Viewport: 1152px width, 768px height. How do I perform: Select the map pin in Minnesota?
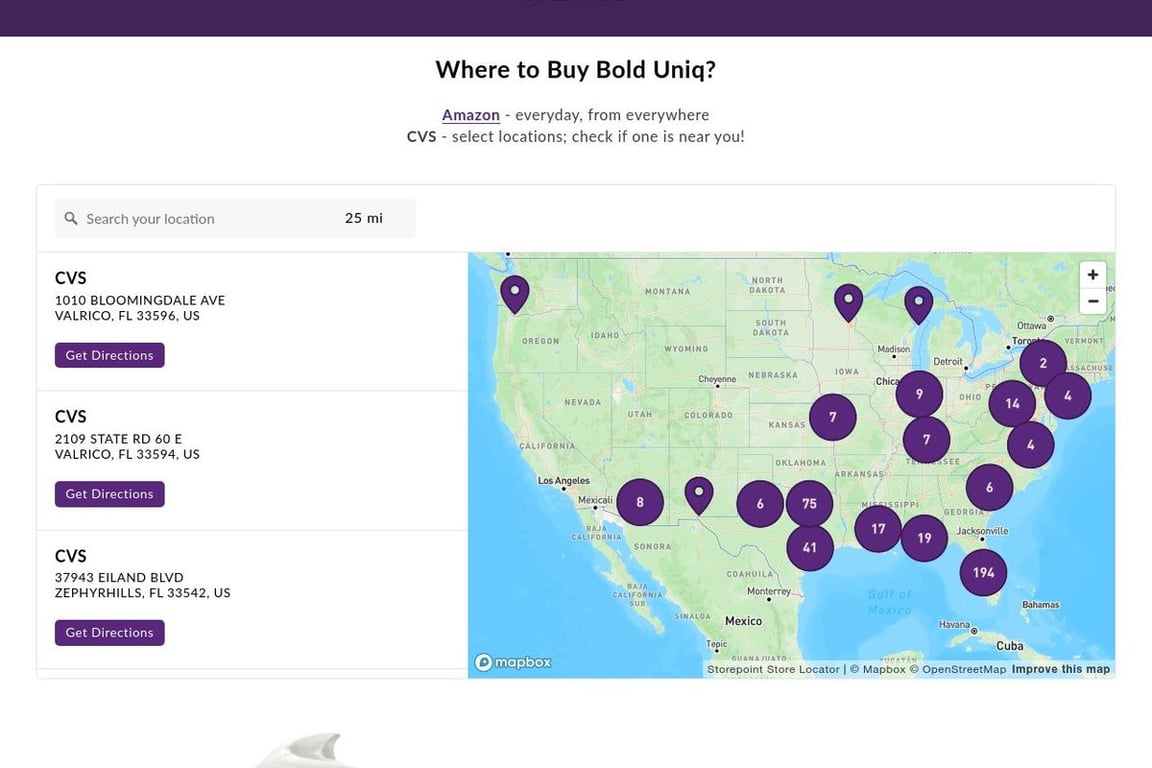pos(849,303)
